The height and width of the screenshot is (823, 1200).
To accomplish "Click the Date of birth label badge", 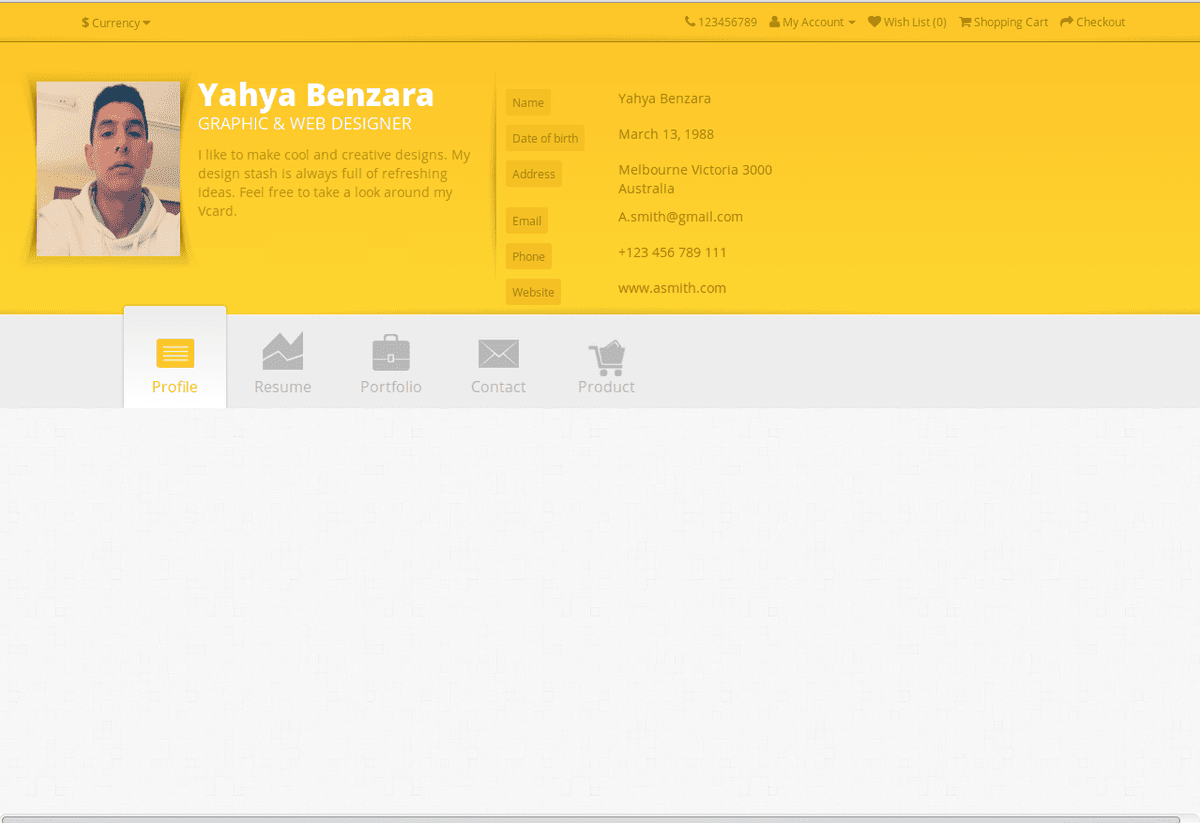I will (545, 139).
